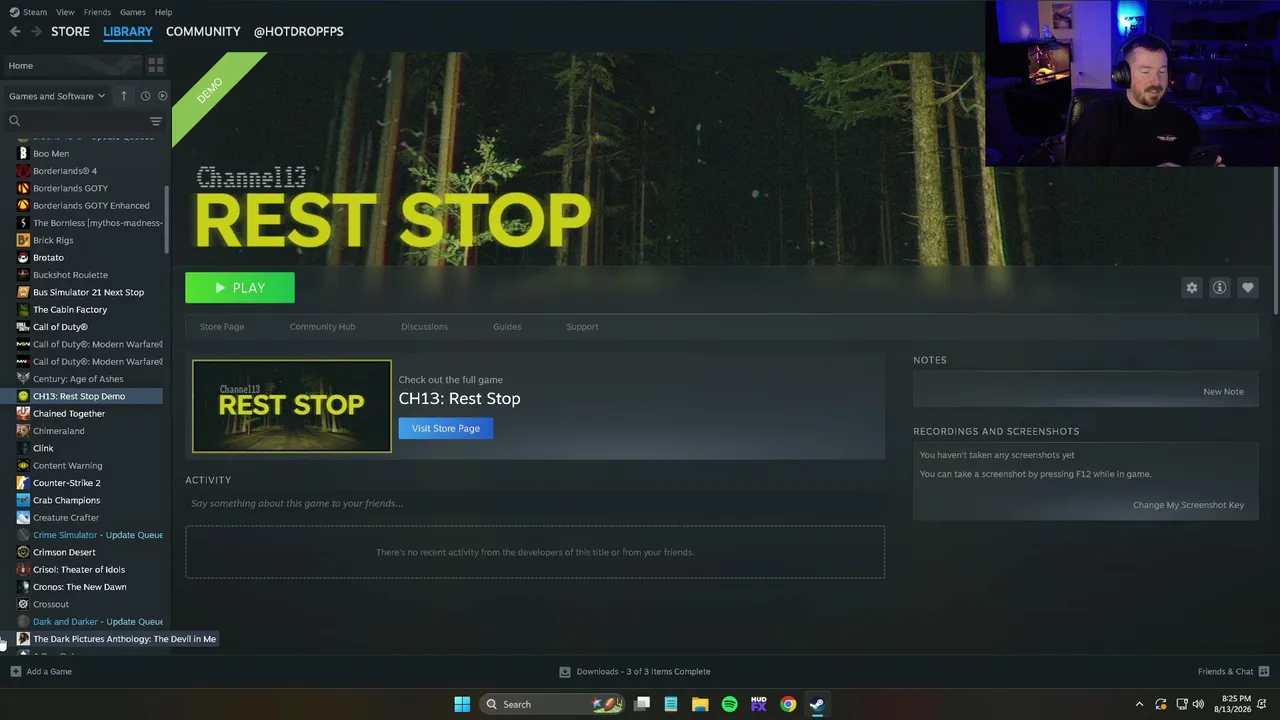
Task: Select The Cabin Factory in the library
Action: click(70, 310)
